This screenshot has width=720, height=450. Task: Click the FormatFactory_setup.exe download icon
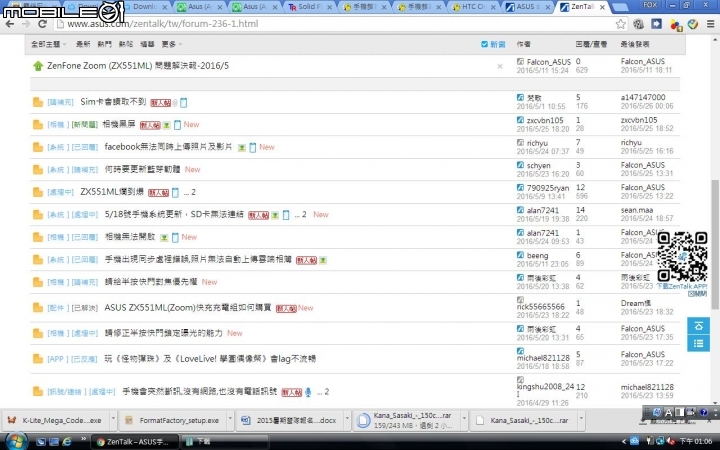point(129,420)
